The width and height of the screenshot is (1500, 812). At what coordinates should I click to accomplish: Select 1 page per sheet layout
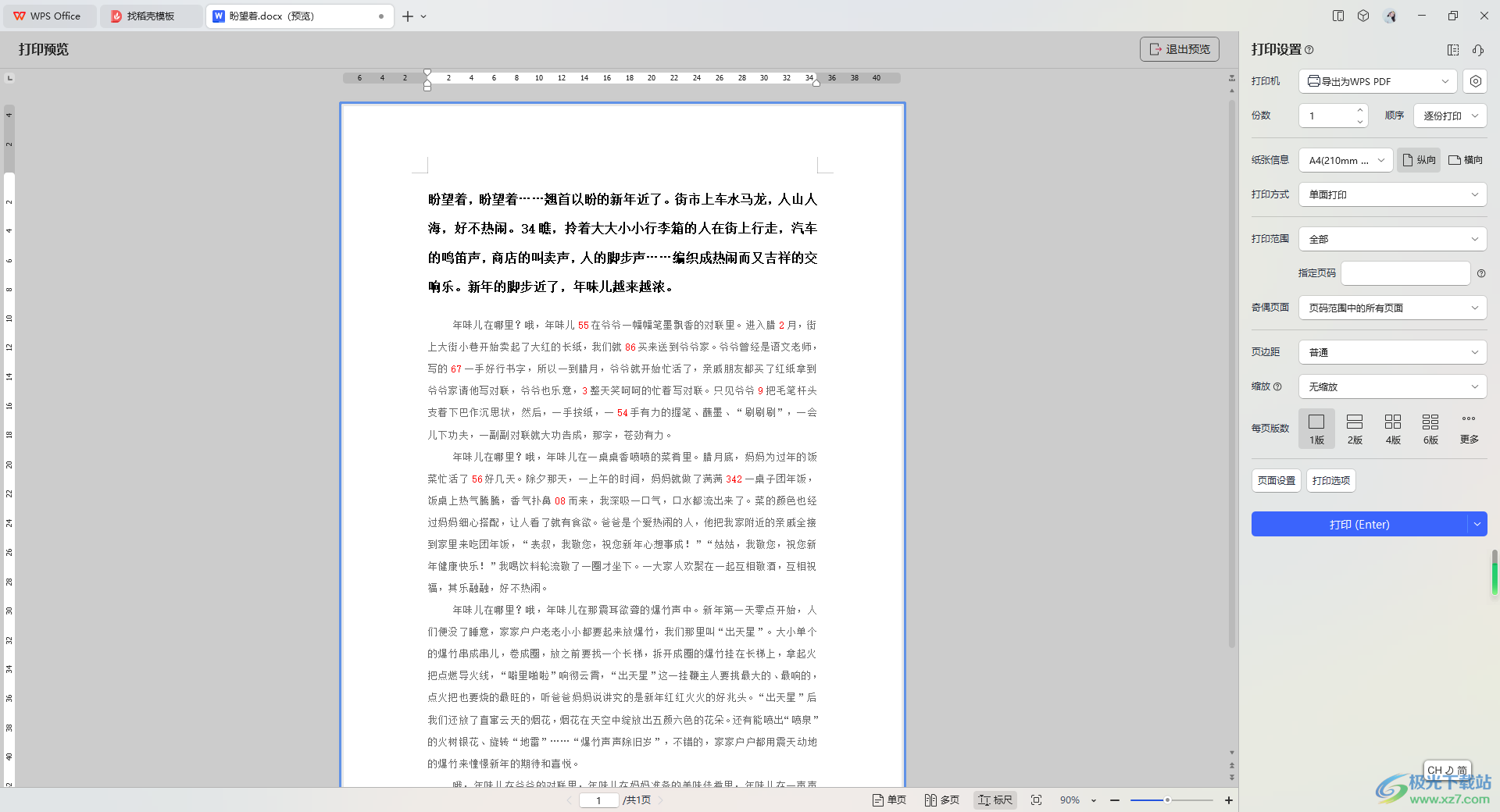click(1317, 429)
